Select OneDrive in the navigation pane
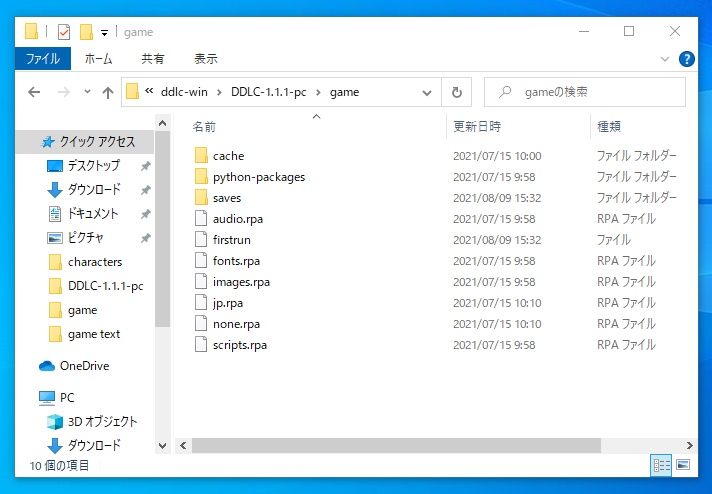 [84, 366]
